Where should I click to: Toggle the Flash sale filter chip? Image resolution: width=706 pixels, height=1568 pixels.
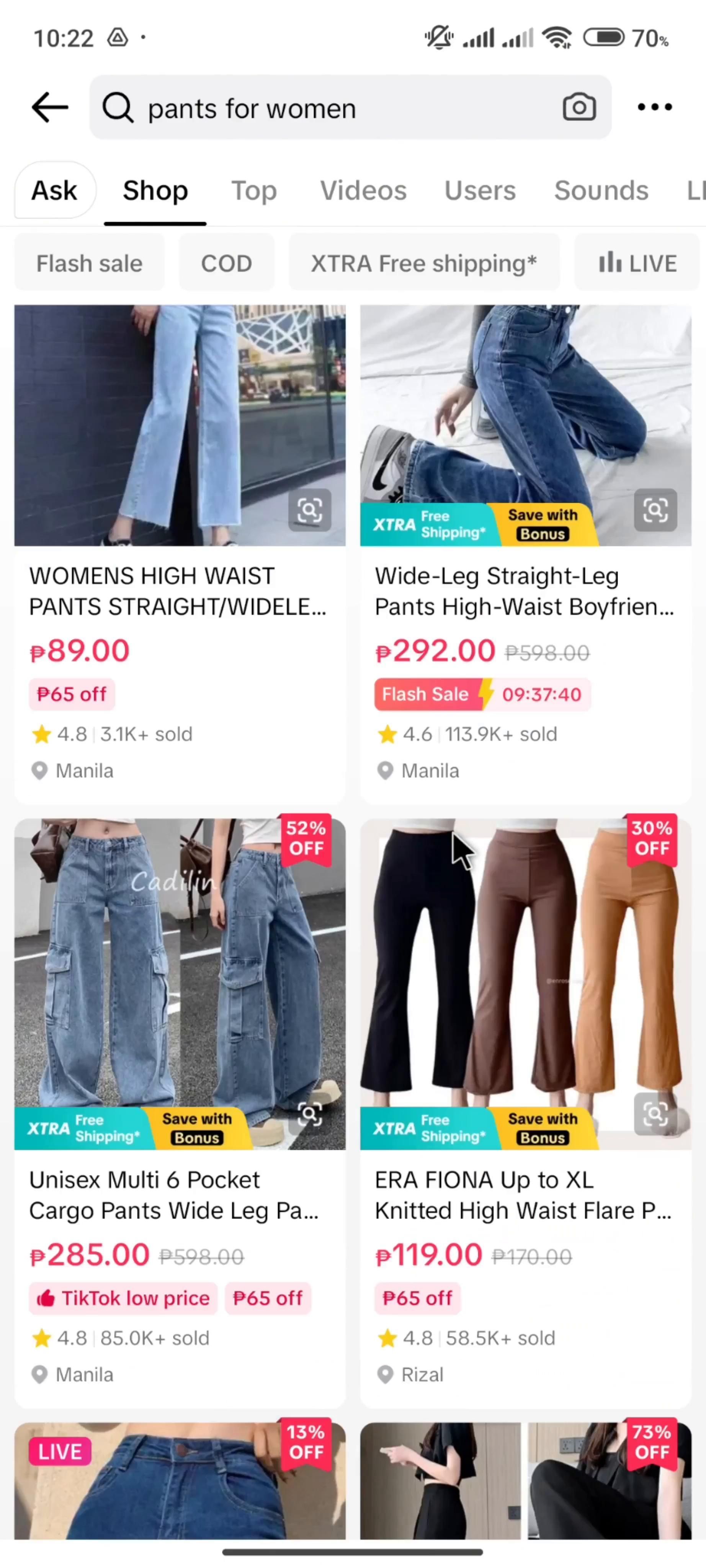tap(90, 263)
